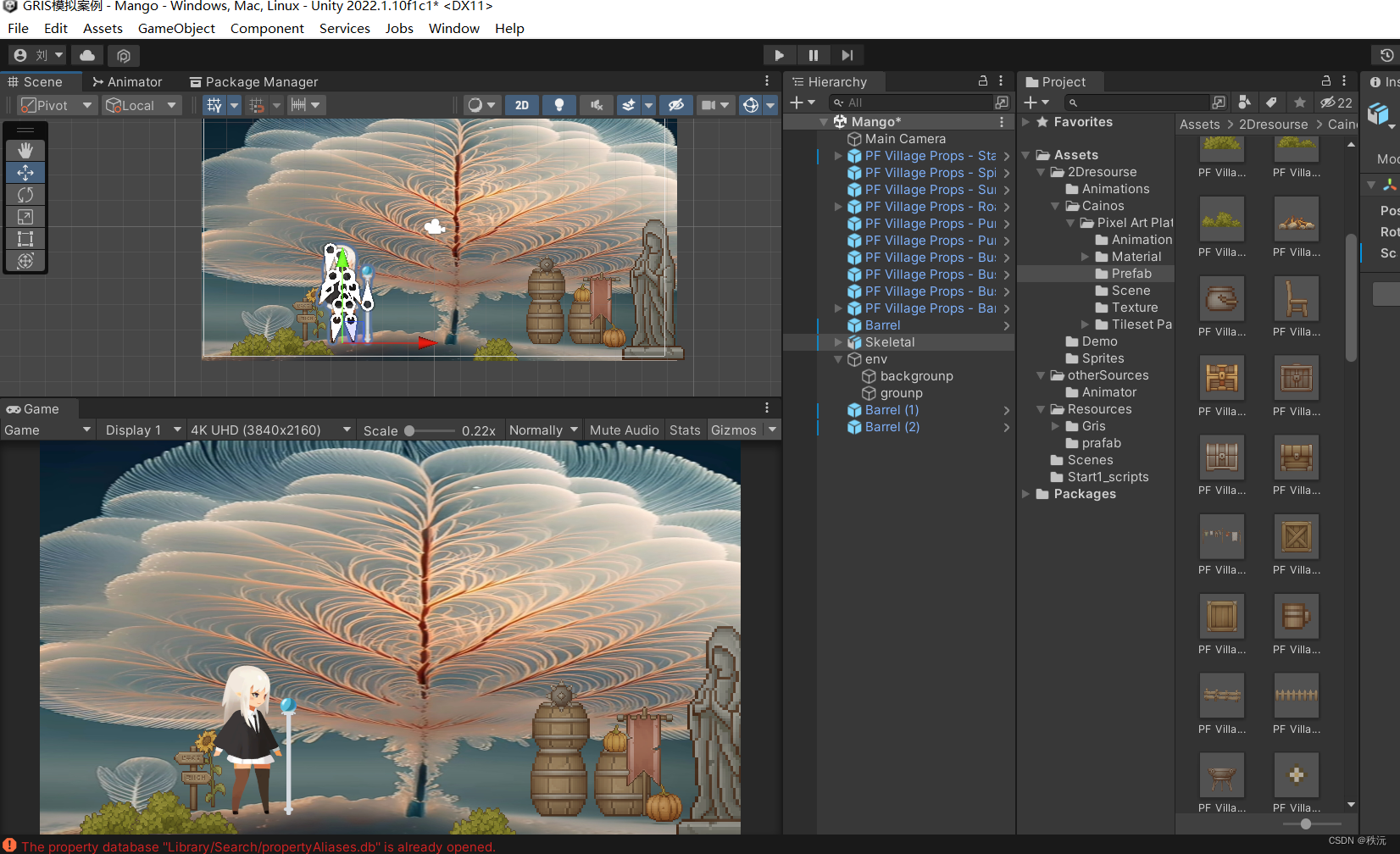The height and width of the screenshot is (854, 1400).
Task: Toggle grid visibility in scene toolbar
Action: [x=214, y=105]
